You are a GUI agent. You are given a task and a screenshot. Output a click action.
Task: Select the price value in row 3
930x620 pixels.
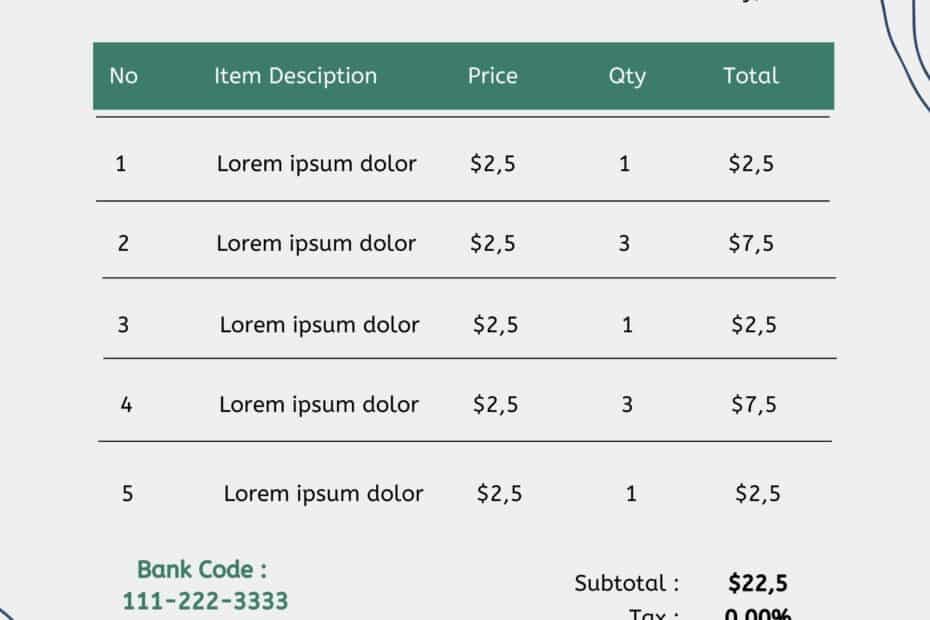496,324
